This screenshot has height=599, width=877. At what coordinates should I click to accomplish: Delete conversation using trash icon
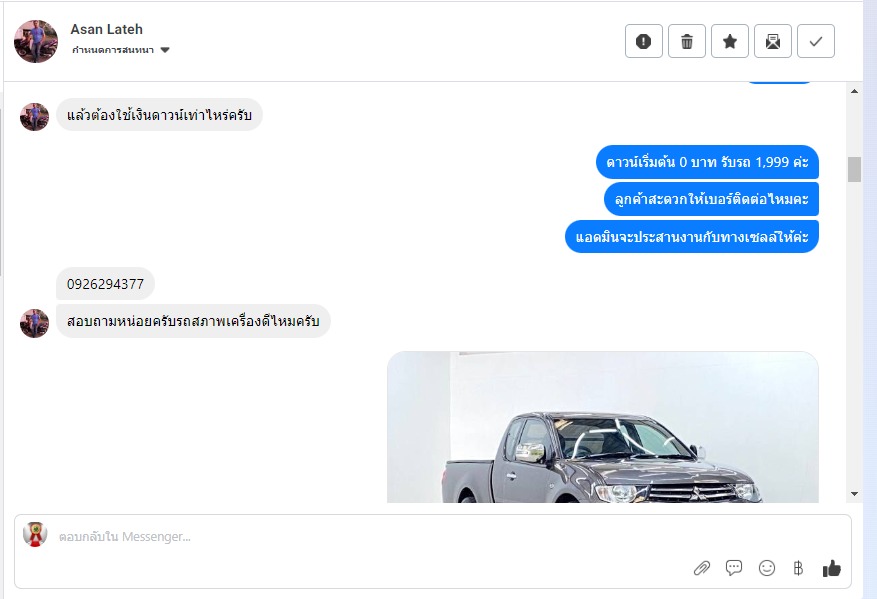[687, 41]
